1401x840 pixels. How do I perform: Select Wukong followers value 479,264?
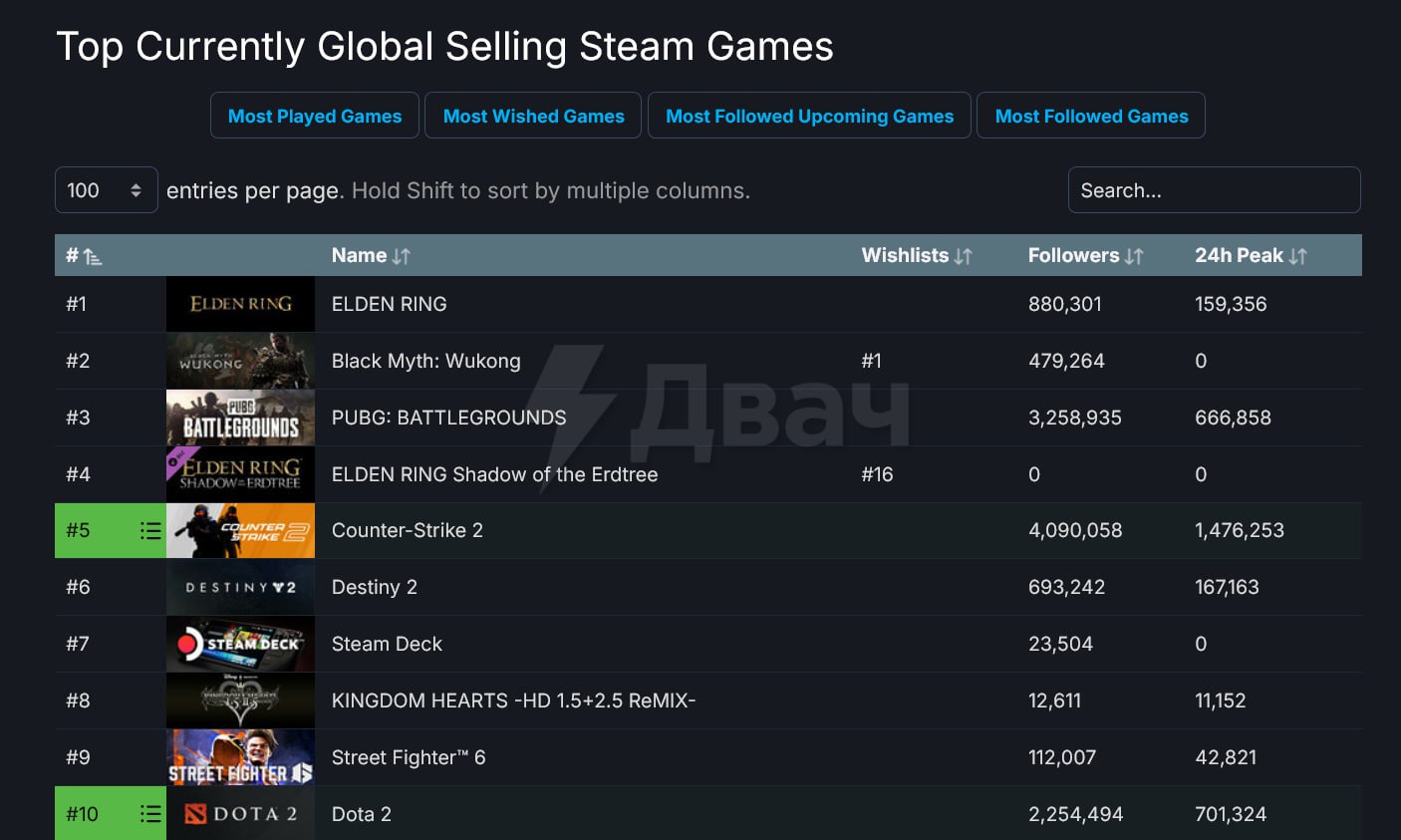pos(1066,361)
